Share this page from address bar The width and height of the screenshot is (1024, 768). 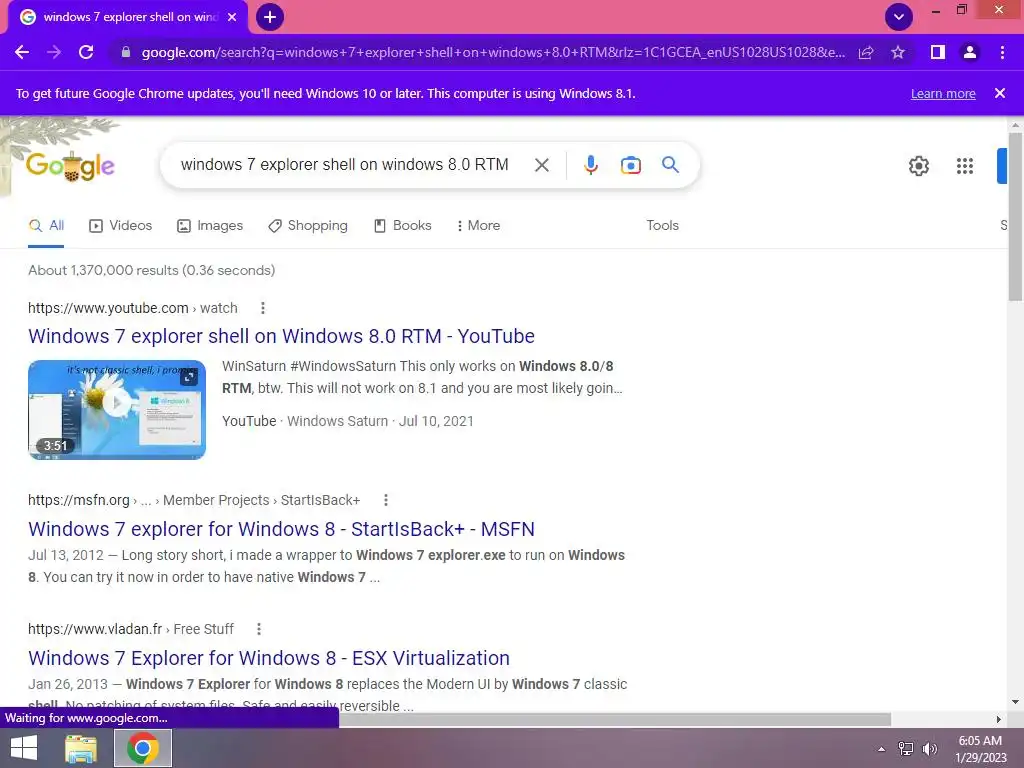(866, 52)
